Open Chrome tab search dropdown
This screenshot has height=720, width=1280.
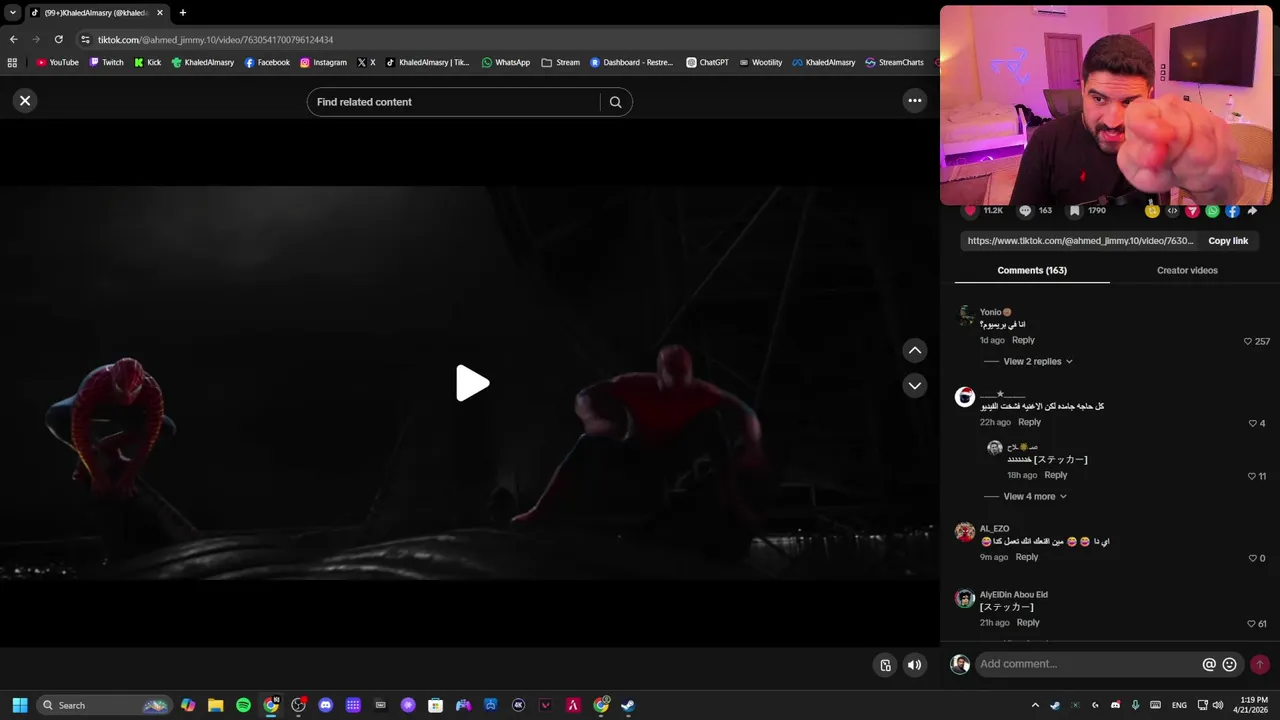(12, 13)
